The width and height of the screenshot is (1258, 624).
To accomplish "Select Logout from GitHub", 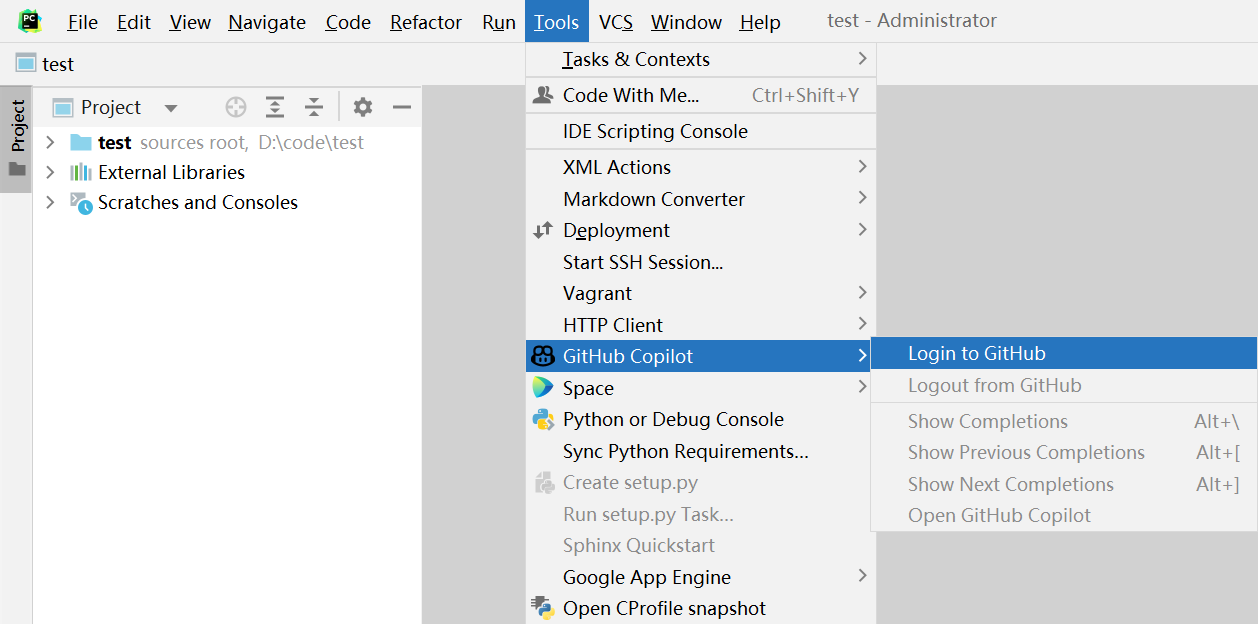I will (1064, 385).
